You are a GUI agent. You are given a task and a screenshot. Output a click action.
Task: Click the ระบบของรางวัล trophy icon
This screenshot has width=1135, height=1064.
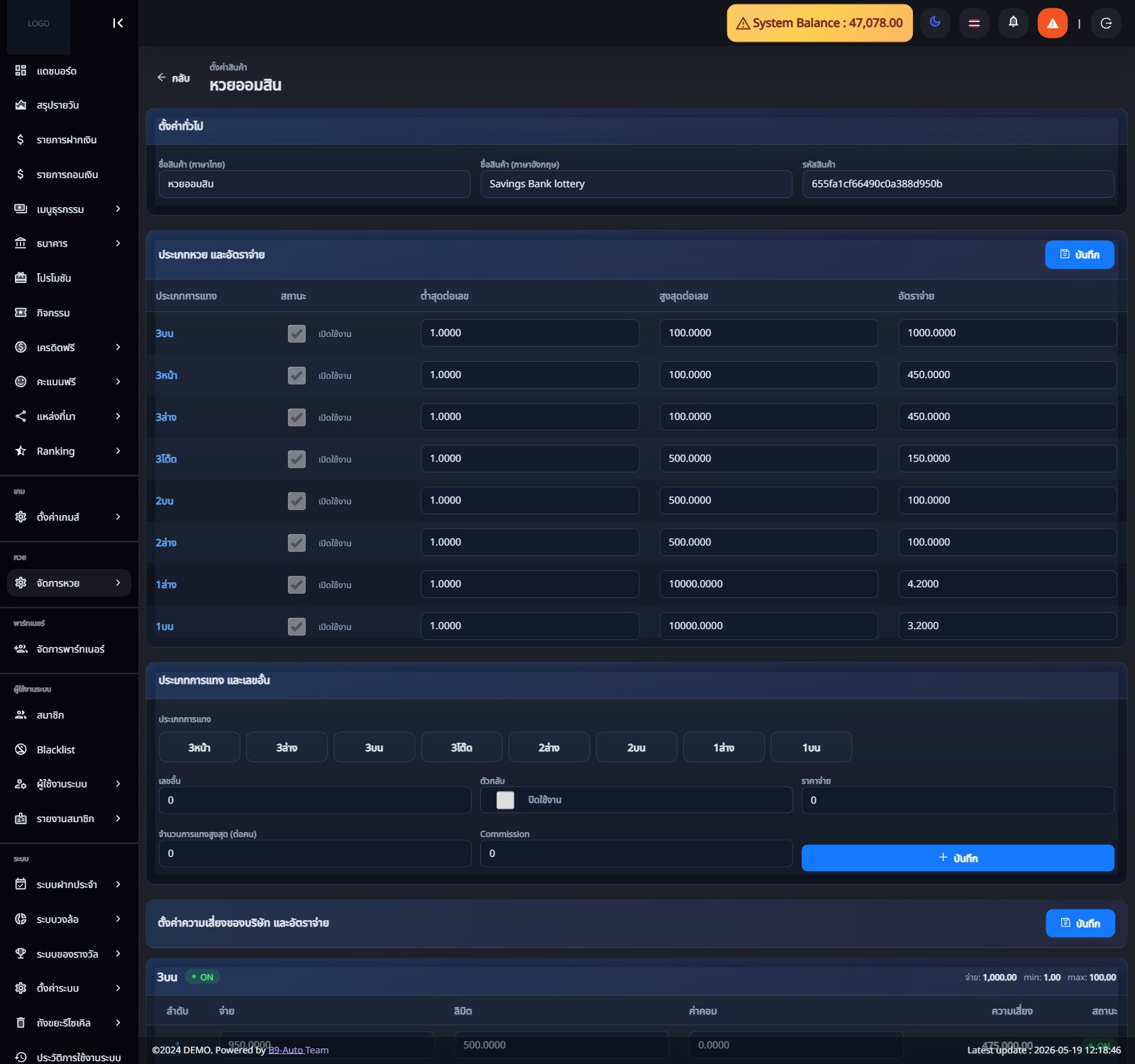click(x=21, y=954)
